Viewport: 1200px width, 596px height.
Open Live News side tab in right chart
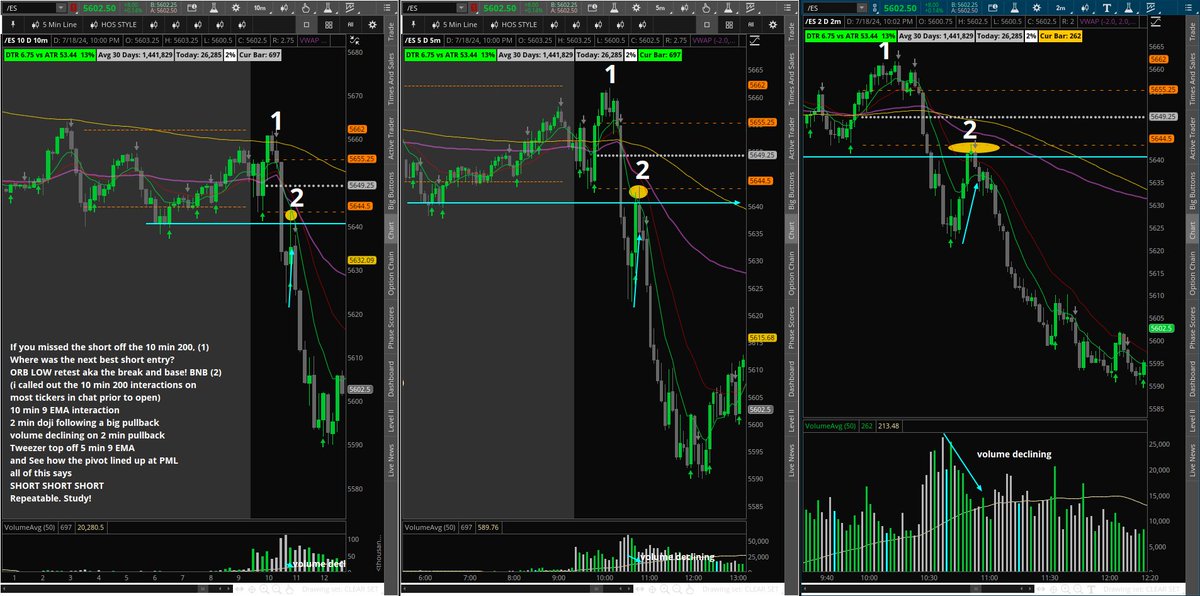[x=1191, y=461]
